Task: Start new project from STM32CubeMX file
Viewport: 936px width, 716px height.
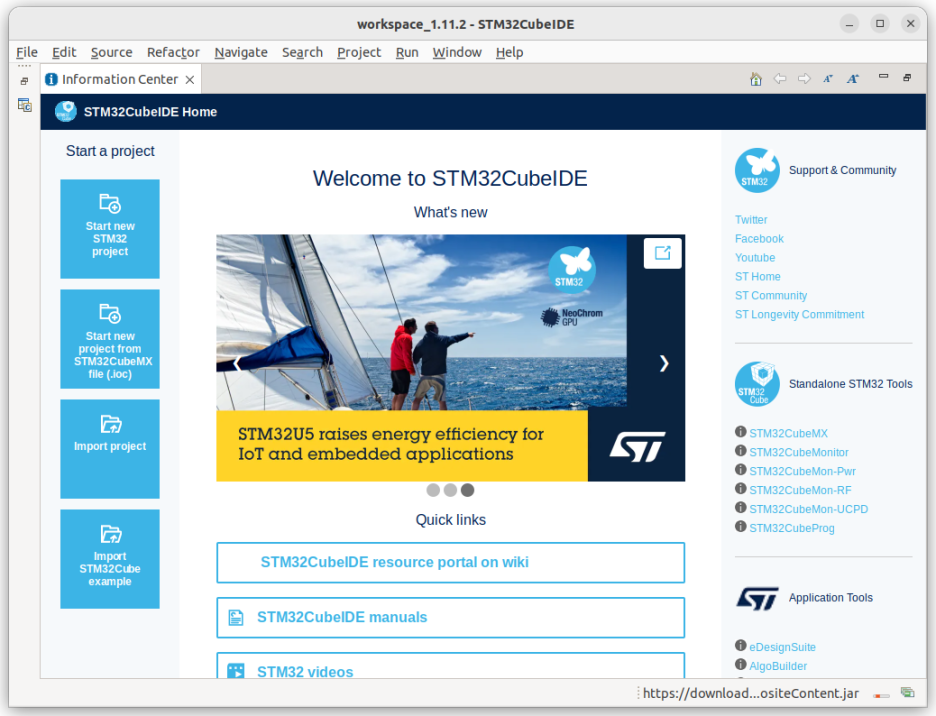Action: click(x=110, y=339)
